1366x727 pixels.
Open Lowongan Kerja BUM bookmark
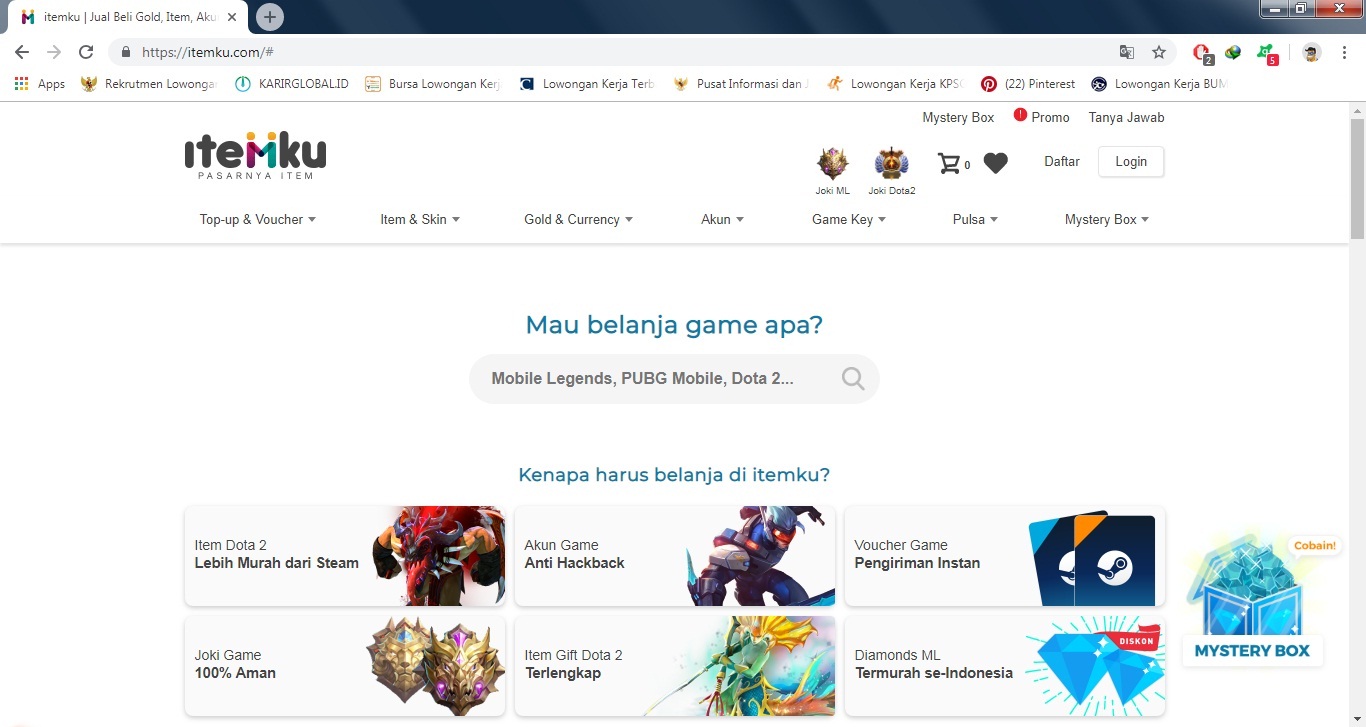point(1159,84)
